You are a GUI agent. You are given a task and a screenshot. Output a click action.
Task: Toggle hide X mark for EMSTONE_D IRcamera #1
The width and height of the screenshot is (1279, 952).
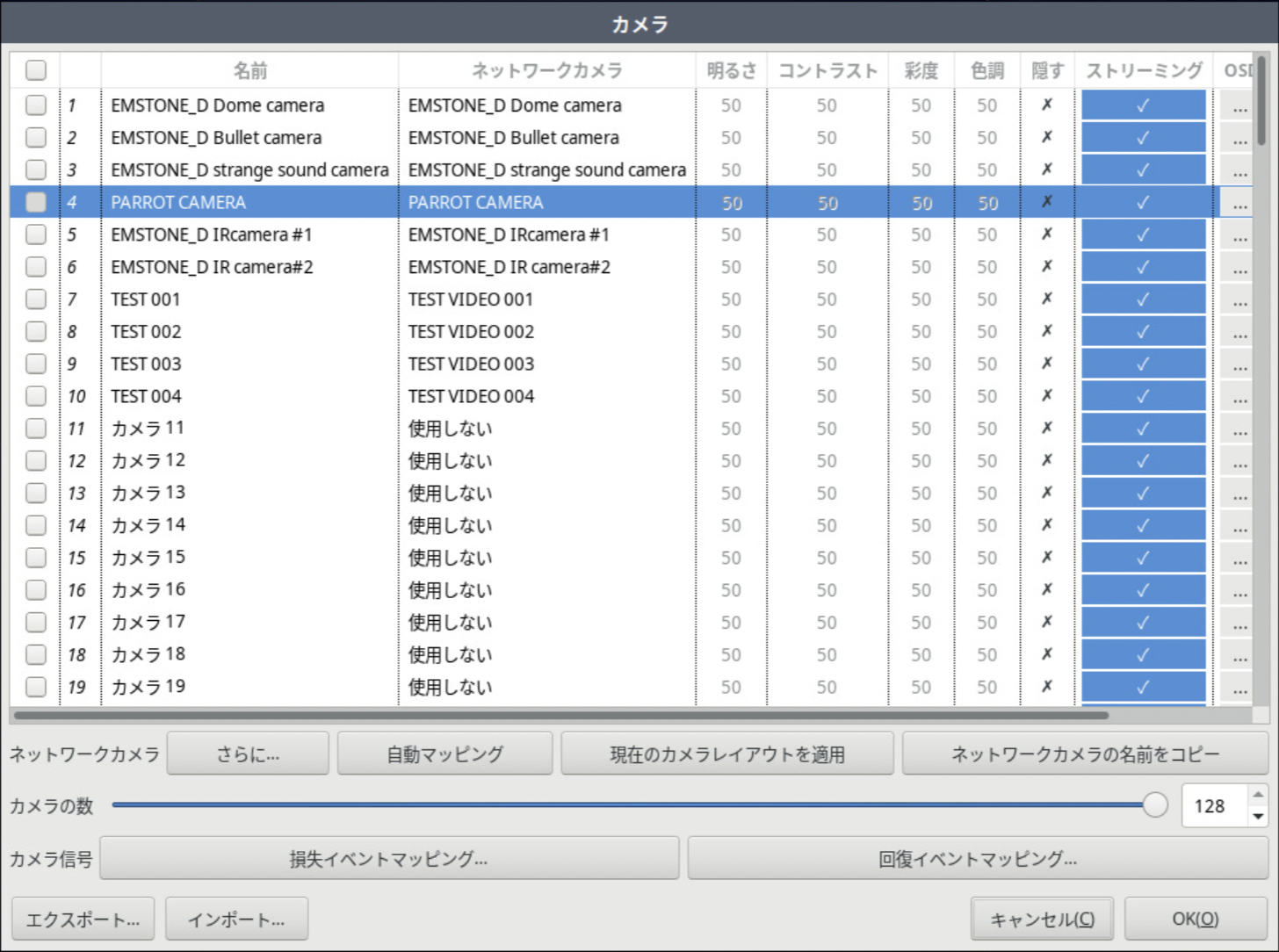point(1046,234)
